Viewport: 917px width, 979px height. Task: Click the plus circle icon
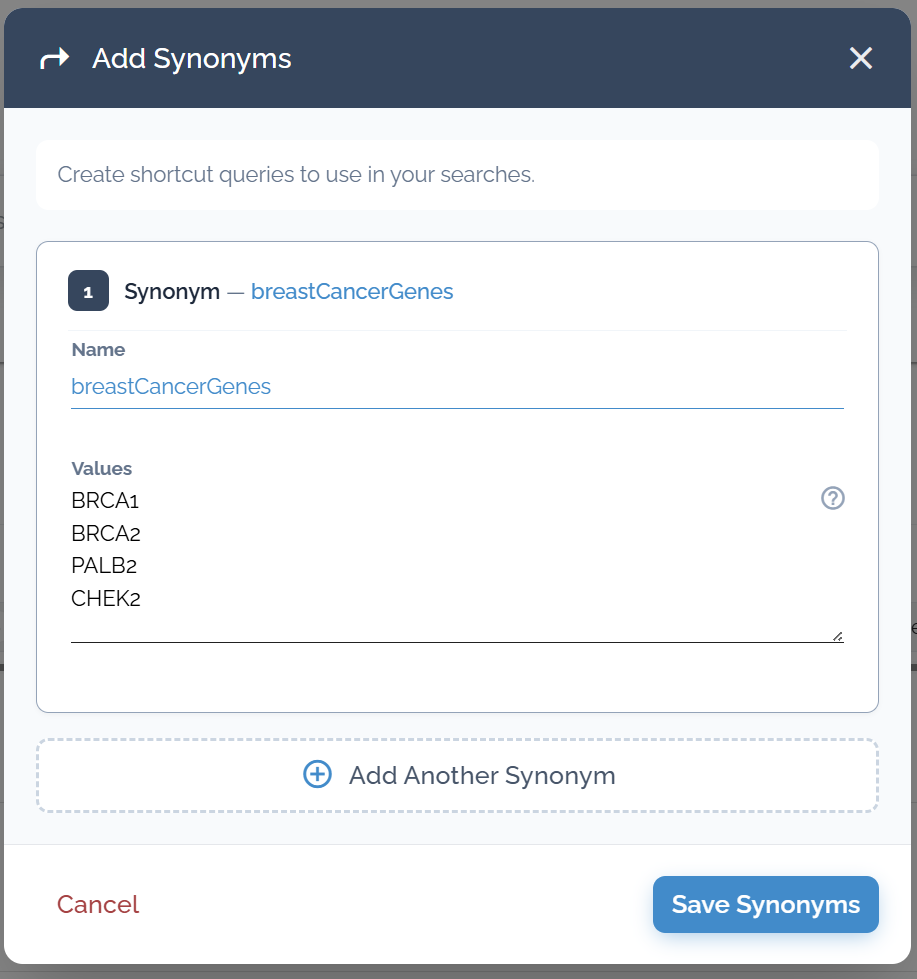point(317,775)
